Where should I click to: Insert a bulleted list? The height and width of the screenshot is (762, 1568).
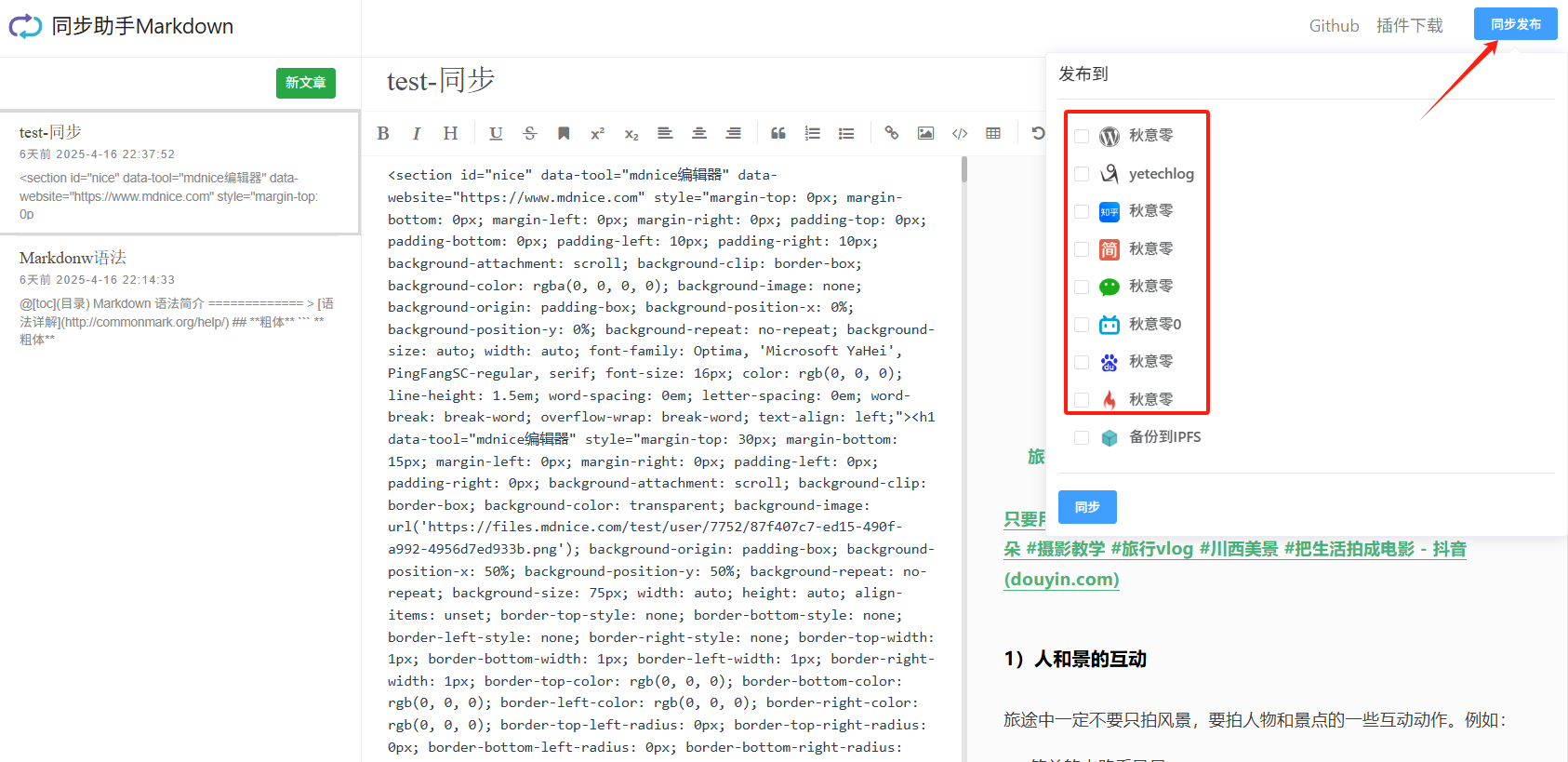click(846, 133)
